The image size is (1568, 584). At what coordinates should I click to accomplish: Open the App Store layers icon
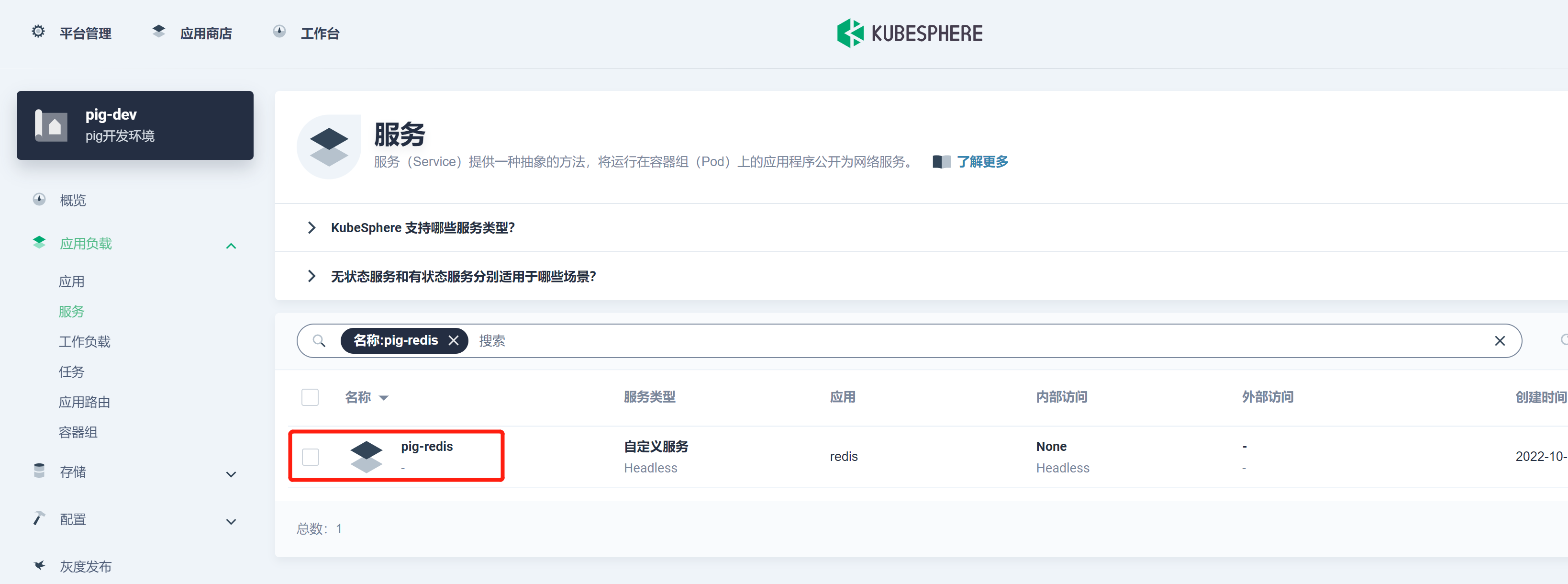point(159,32)
